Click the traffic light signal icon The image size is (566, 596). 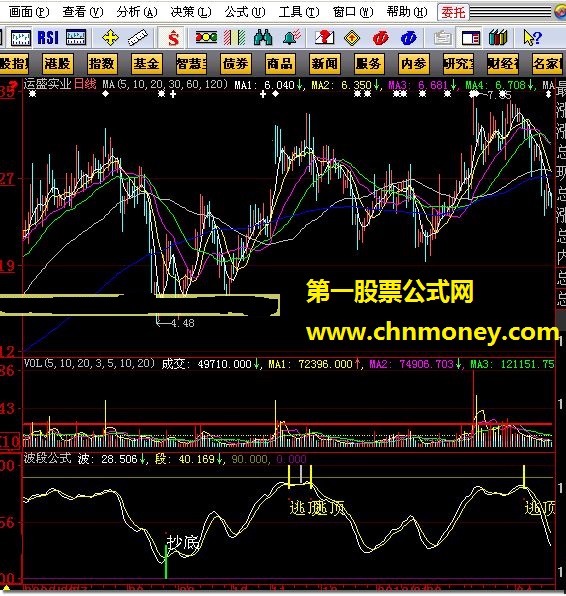tap(206, 38)
